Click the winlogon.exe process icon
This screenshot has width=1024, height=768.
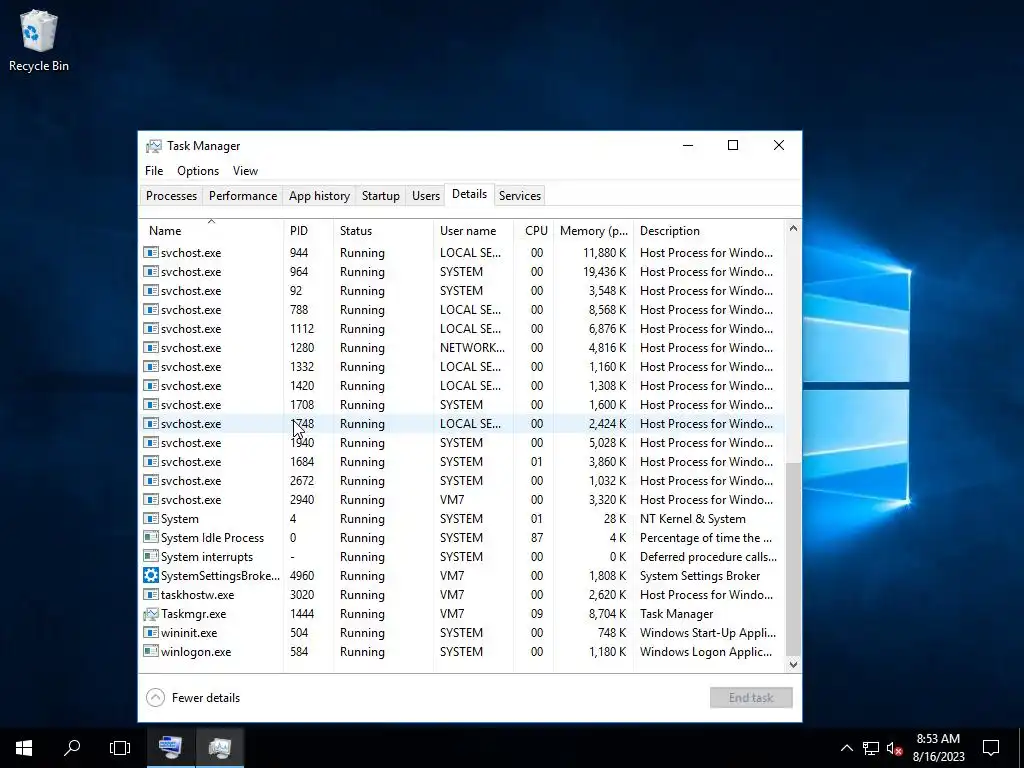pos(151,652)
